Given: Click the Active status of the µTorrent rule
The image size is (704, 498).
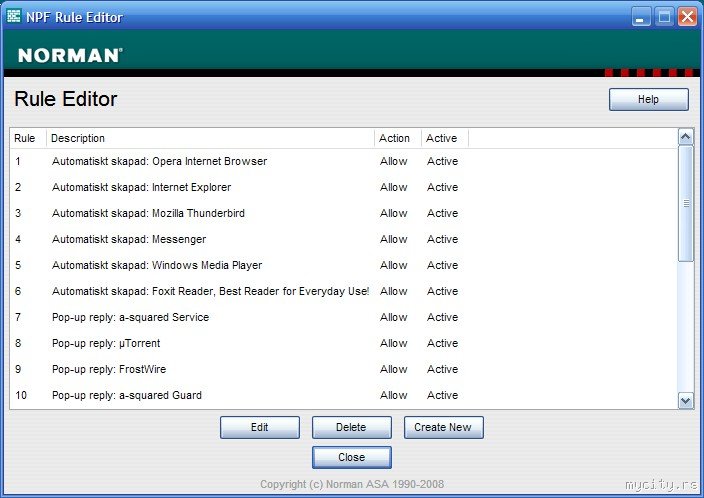Looking at the screenshot, I should click(x=442, y=344).
